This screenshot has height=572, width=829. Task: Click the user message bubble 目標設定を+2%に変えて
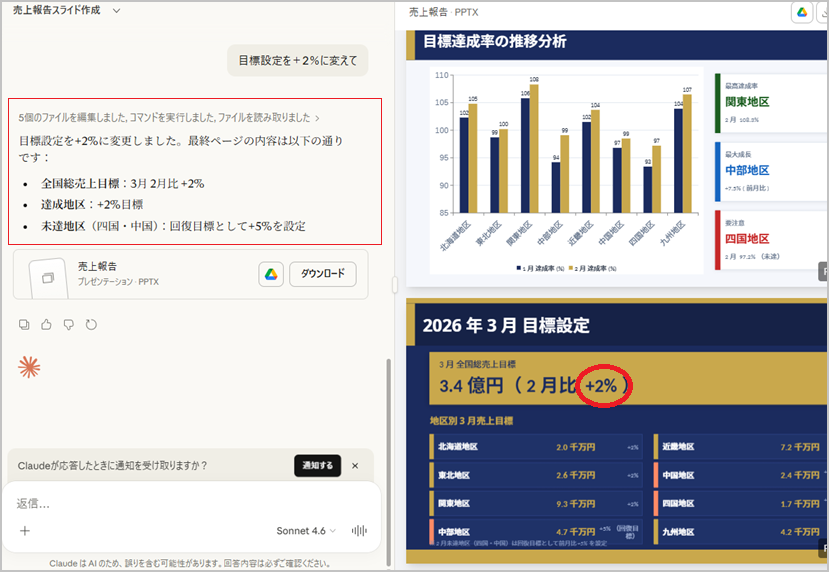tap(297, 60)
